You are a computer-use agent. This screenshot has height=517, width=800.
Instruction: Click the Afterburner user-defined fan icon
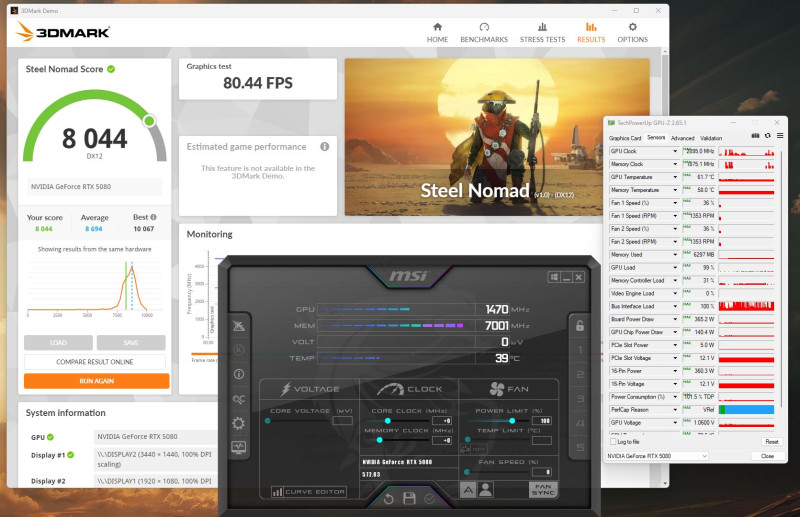pos(486,490)
